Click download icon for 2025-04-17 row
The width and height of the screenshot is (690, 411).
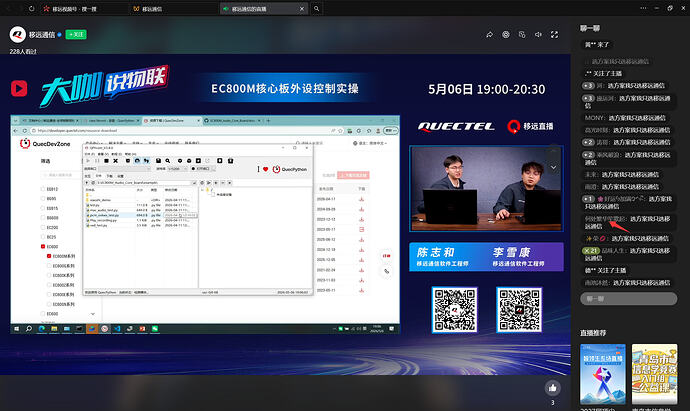click(361, 199)
